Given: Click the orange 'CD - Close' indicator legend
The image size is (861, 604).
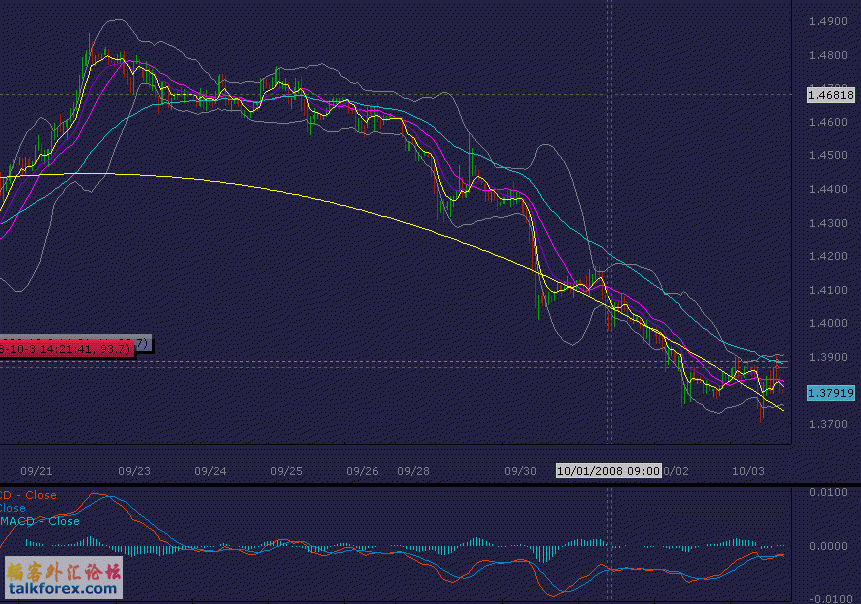Looking at the screenshot, I should pyautogui.click(x=28, y=495).
